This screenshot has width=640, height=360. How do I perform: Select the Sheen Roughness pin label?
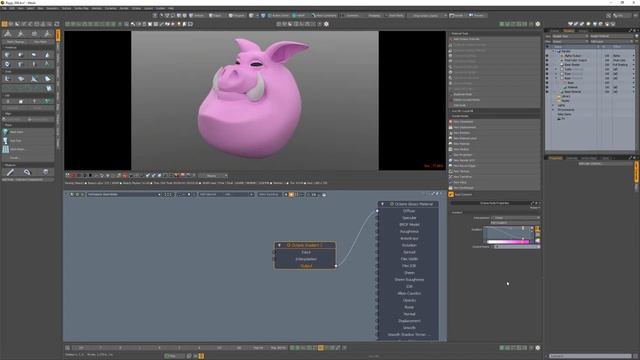[x=409, y=280]
